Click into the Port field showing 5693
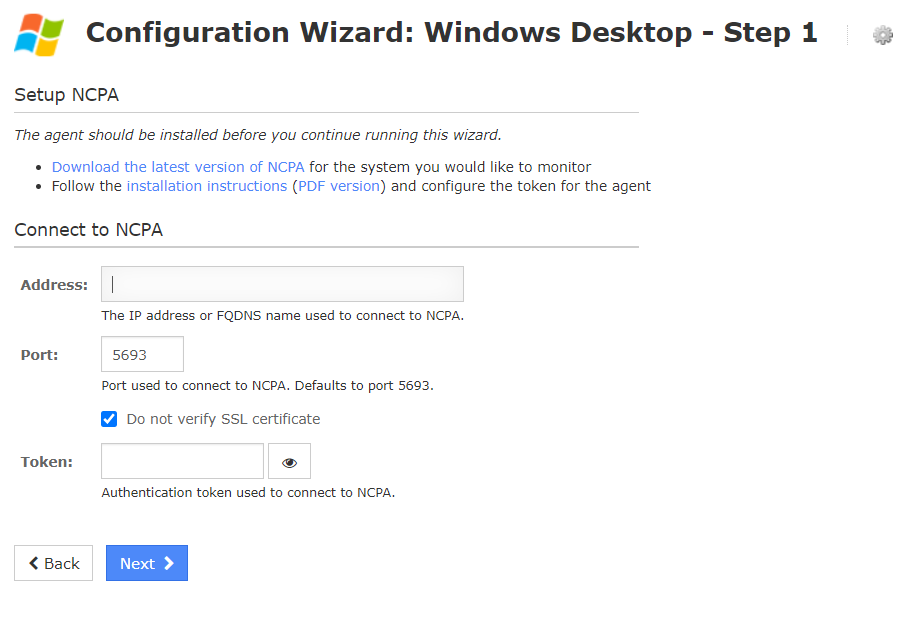 pos(142,354)
